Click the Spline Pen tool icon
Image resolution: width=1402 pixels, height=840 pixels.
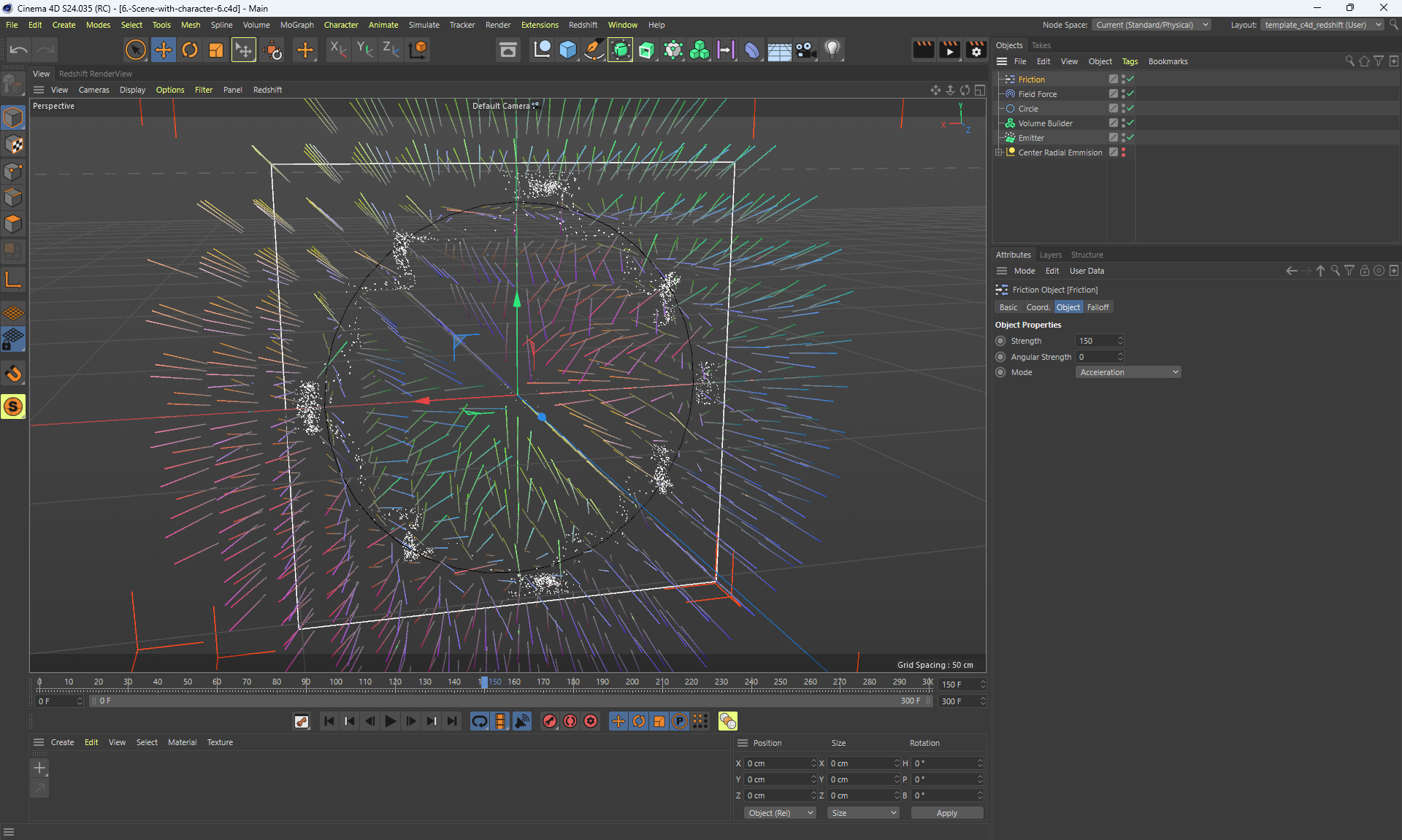pos(594,50)
